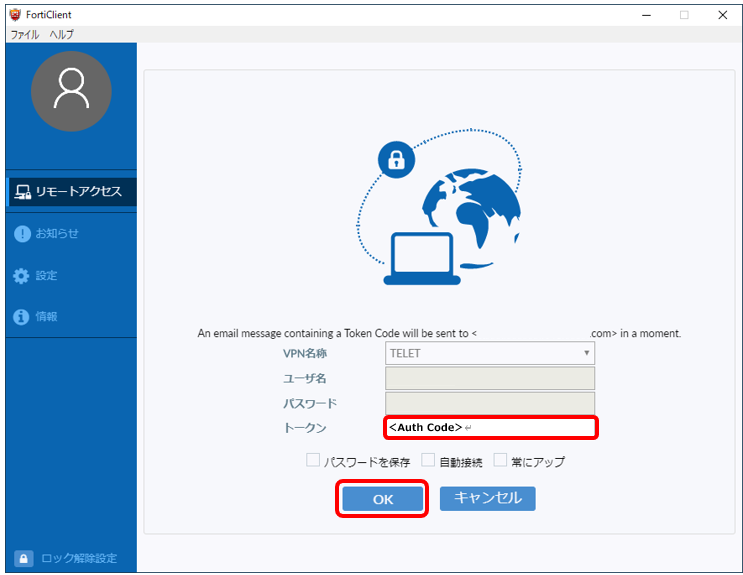Click the お知らせ exclamation icon

click(x=22, y=233)
